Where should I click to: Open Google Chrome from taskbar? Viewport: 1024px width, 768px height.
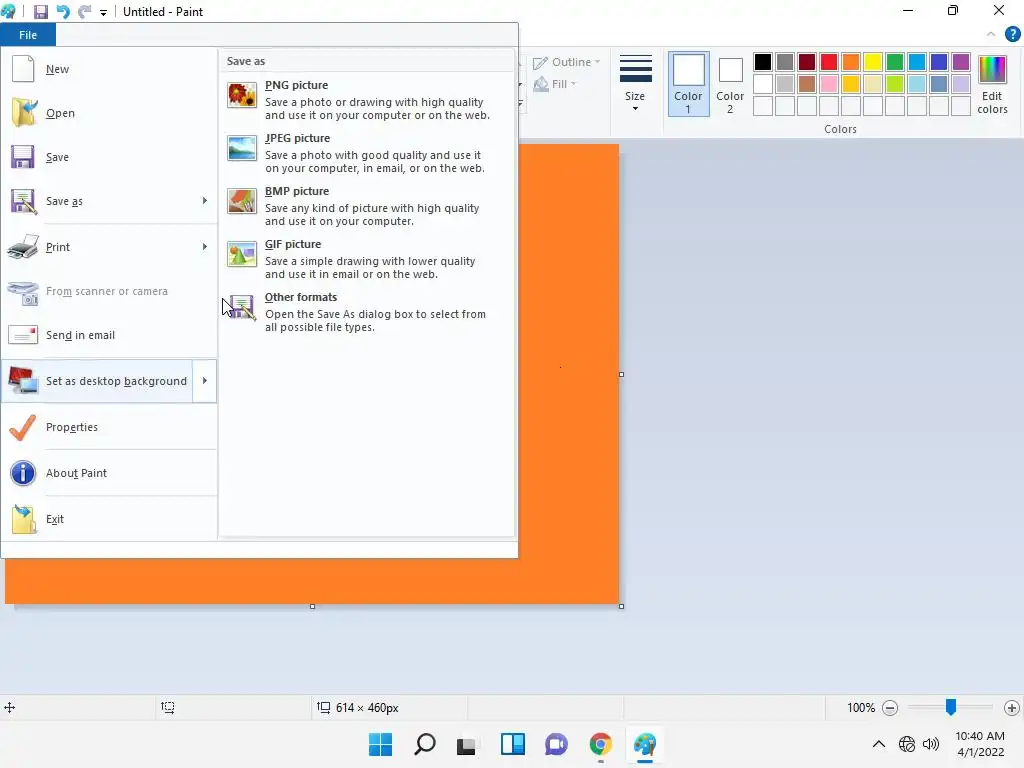[600, 744]
